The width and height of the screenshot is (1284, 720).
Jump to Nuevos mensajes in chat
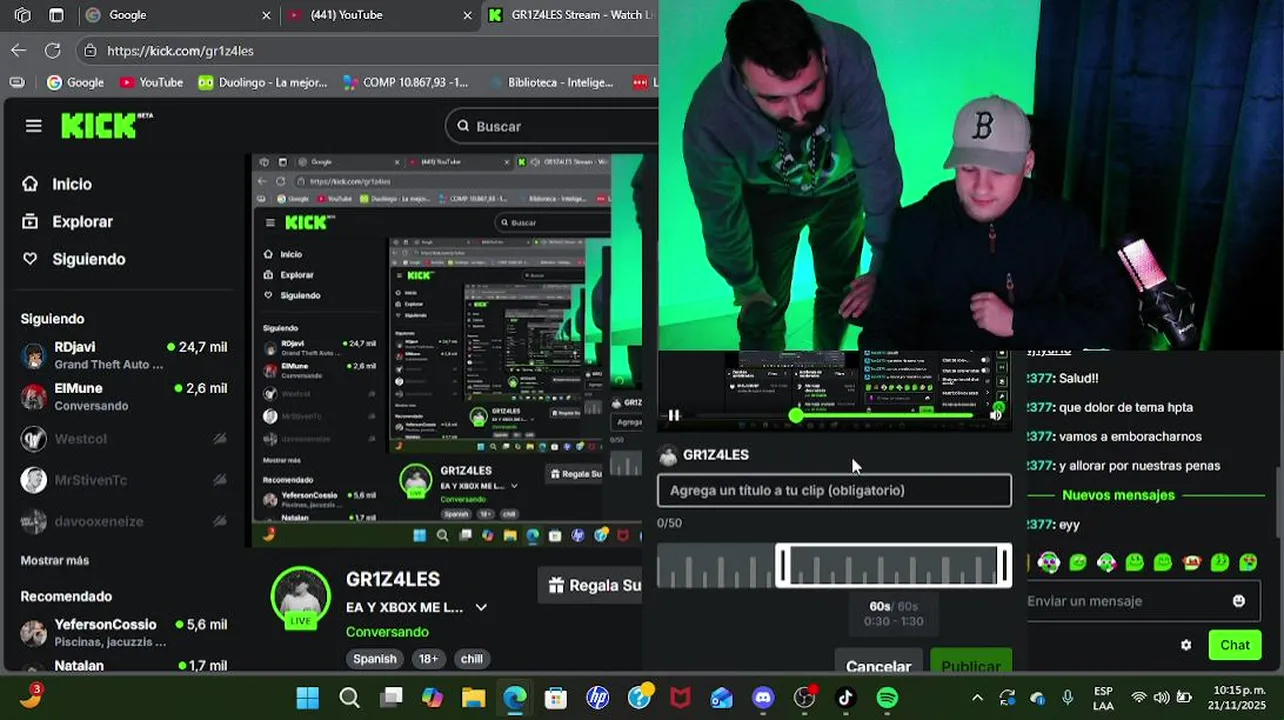click(1118, 495)
